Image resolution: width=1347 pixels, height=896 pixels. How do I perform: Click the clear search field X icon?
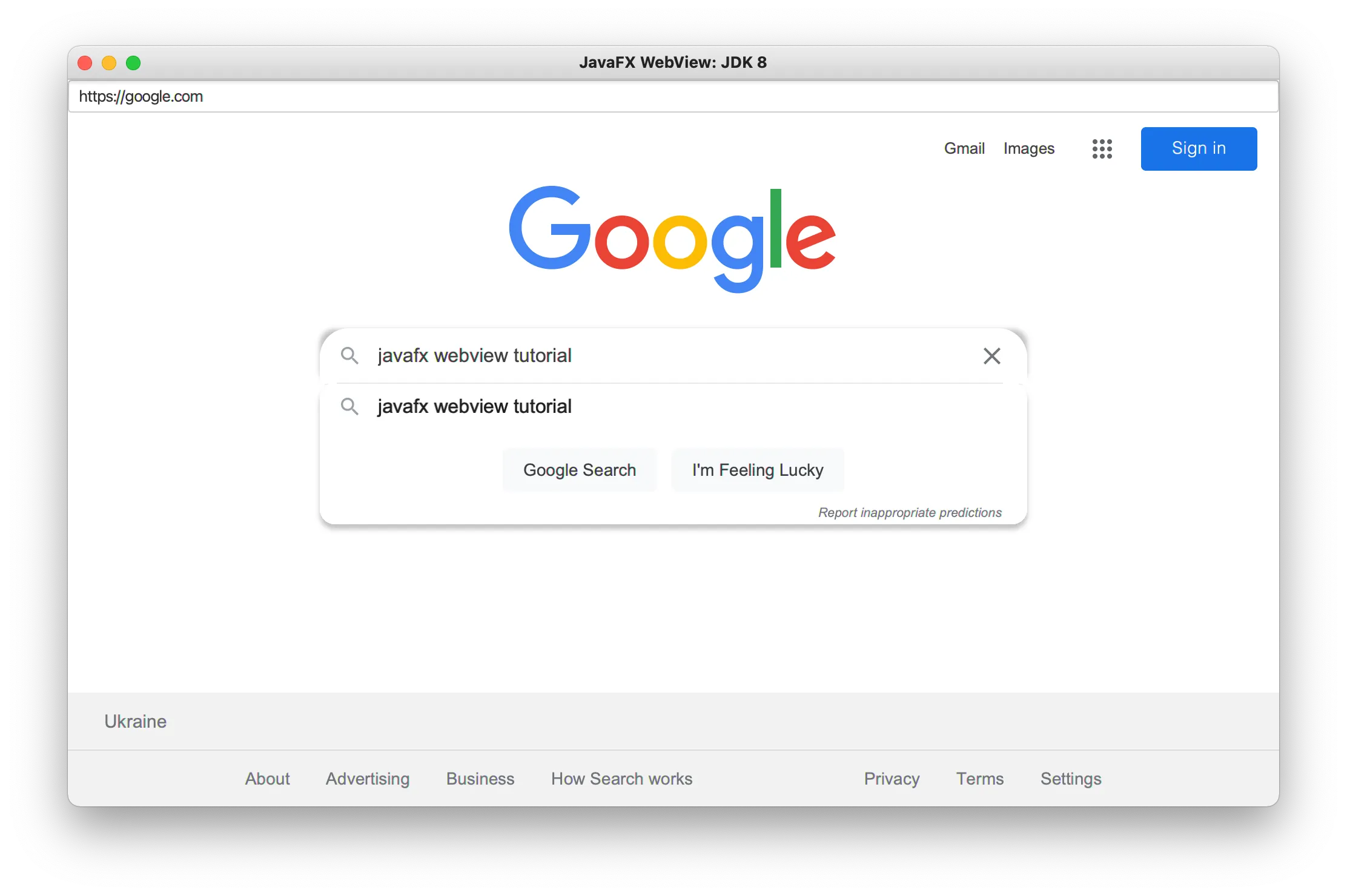(992, 355)
